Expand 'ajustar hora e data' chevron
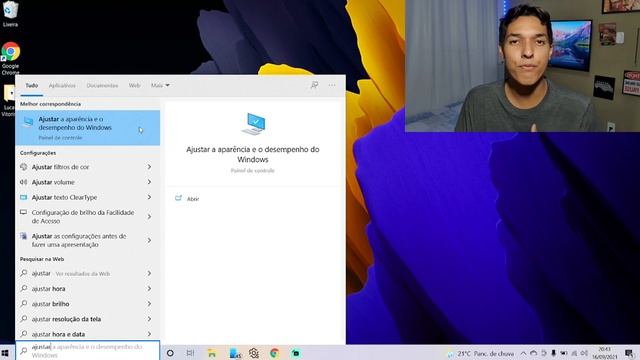 (149, 334)
